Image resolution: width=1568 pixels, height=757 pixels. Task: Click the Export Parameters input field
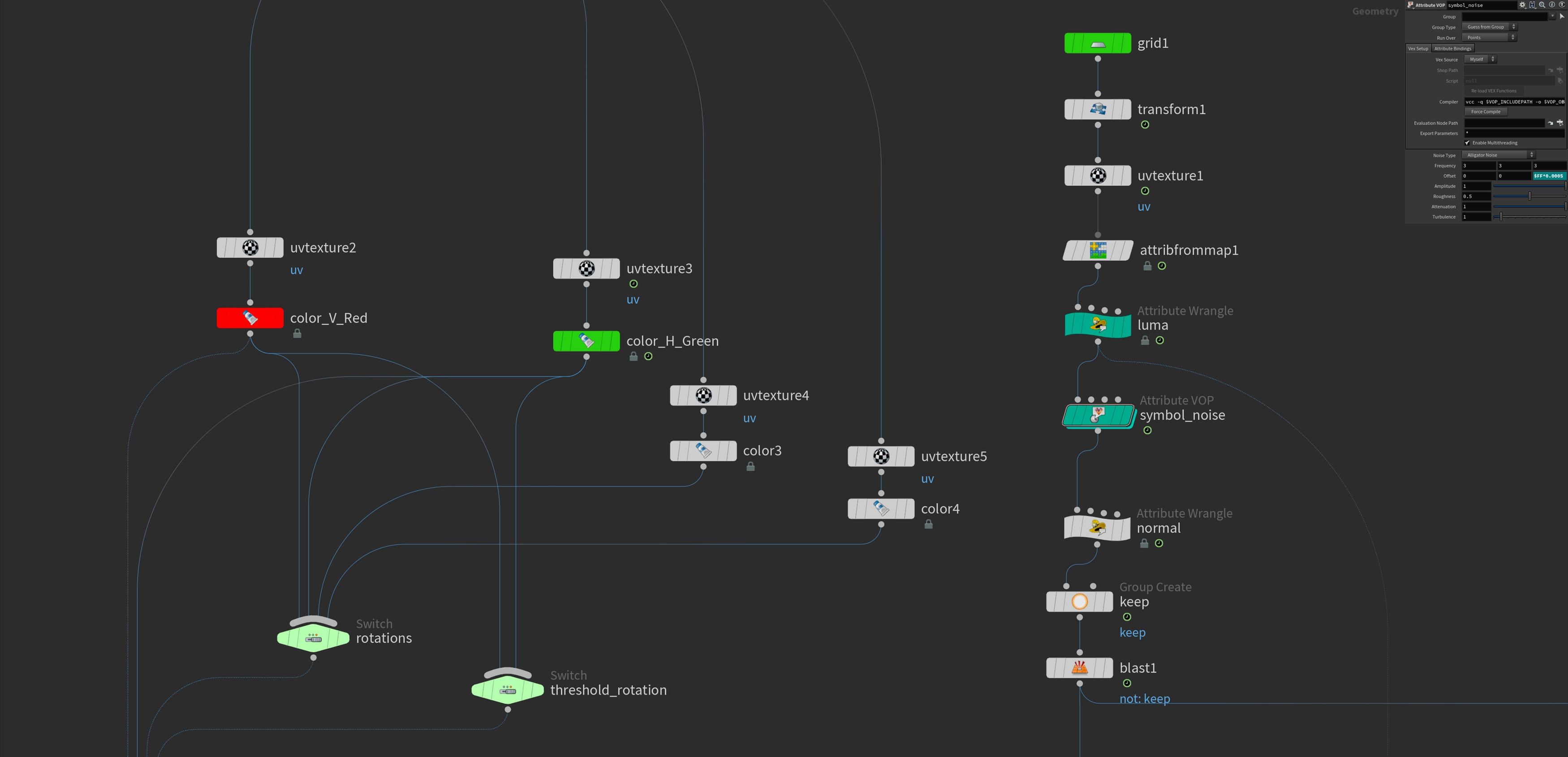click(1513, 133)
